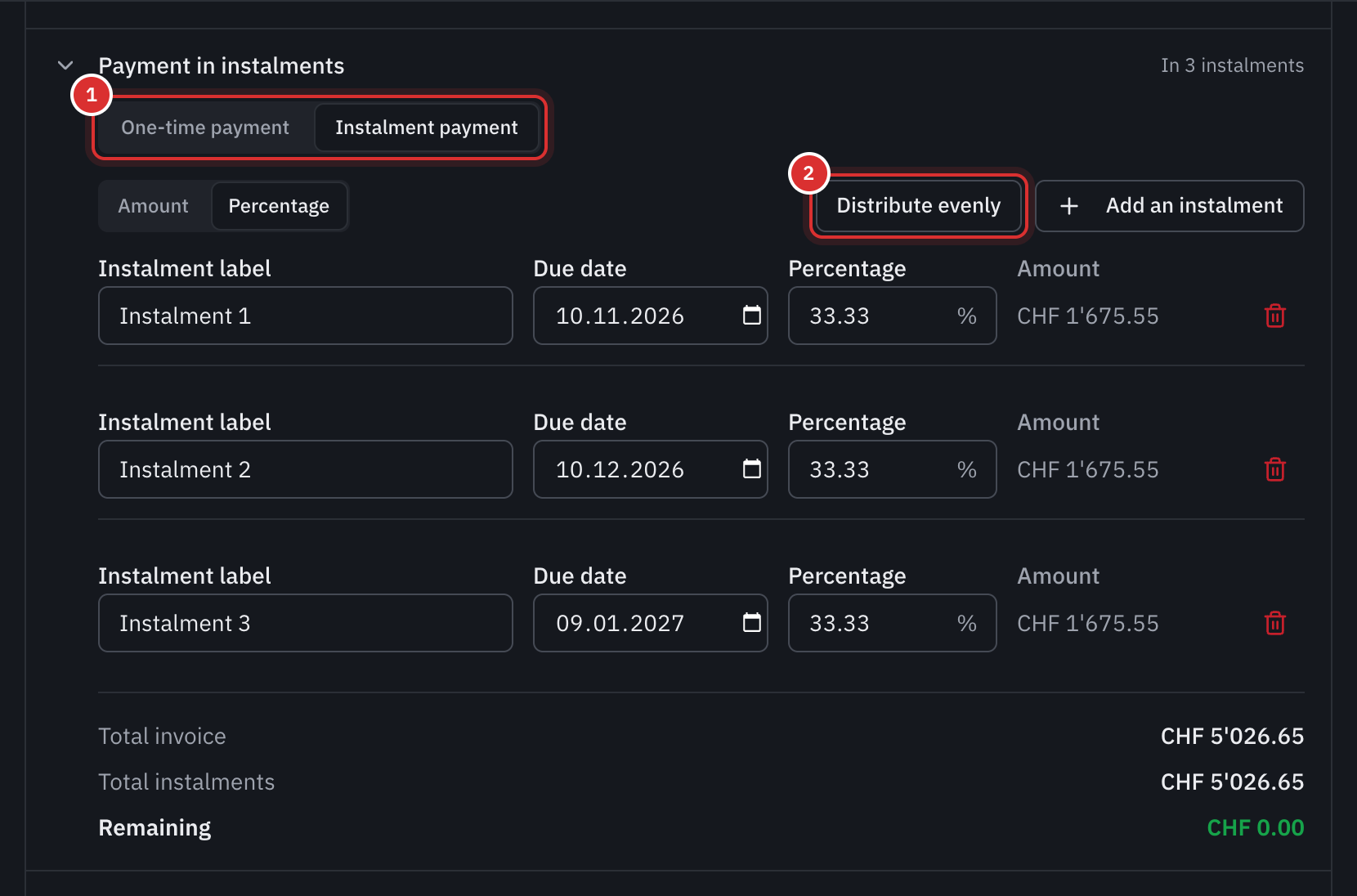Edit the Instalment 2 label field

click(x=306, y=469)
